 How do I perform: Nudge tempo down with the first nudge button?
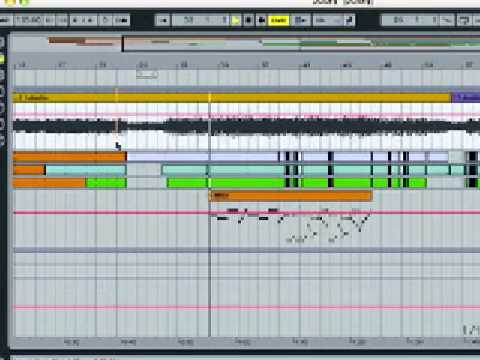point(49,20)
